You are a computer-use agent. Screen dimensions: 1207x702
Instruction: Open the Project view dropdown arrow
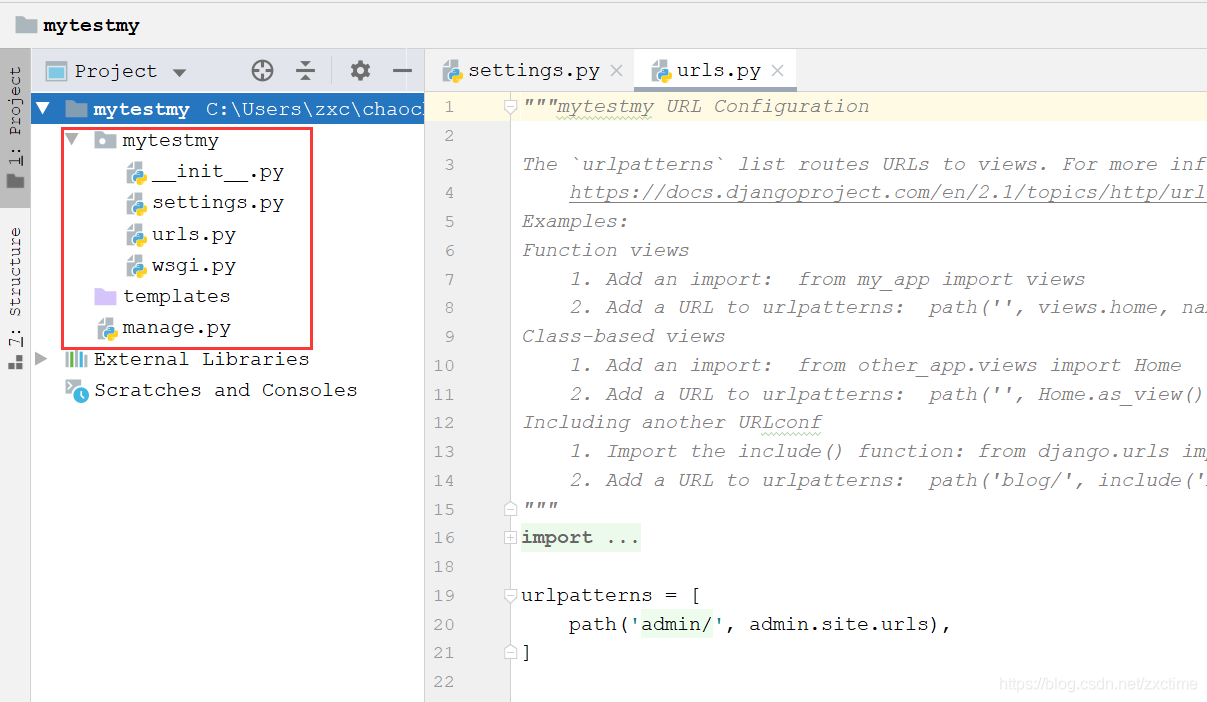[179, 72]
